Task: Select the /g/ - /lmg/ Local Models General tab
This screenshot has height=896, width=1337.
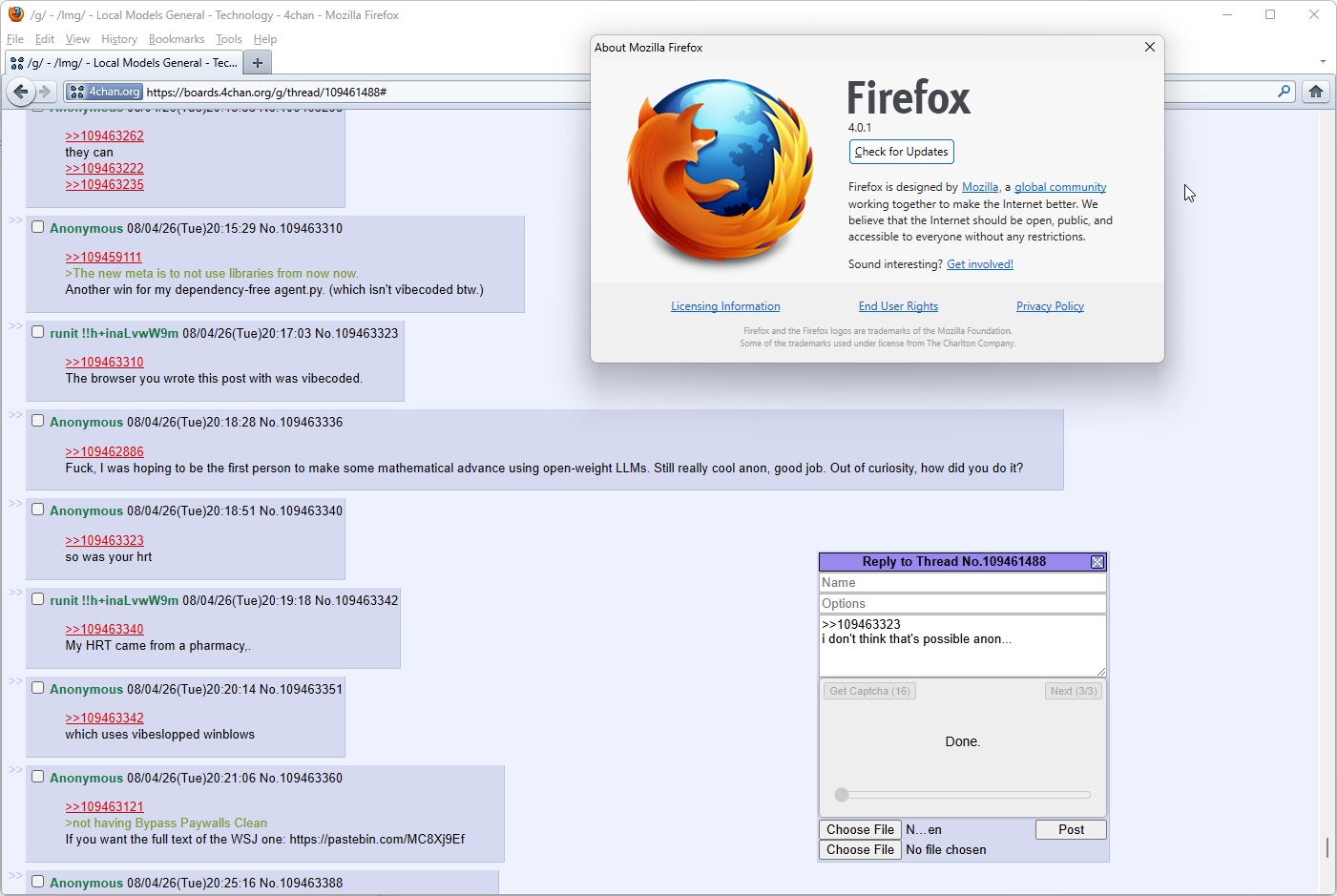Action: pos(124,63)
